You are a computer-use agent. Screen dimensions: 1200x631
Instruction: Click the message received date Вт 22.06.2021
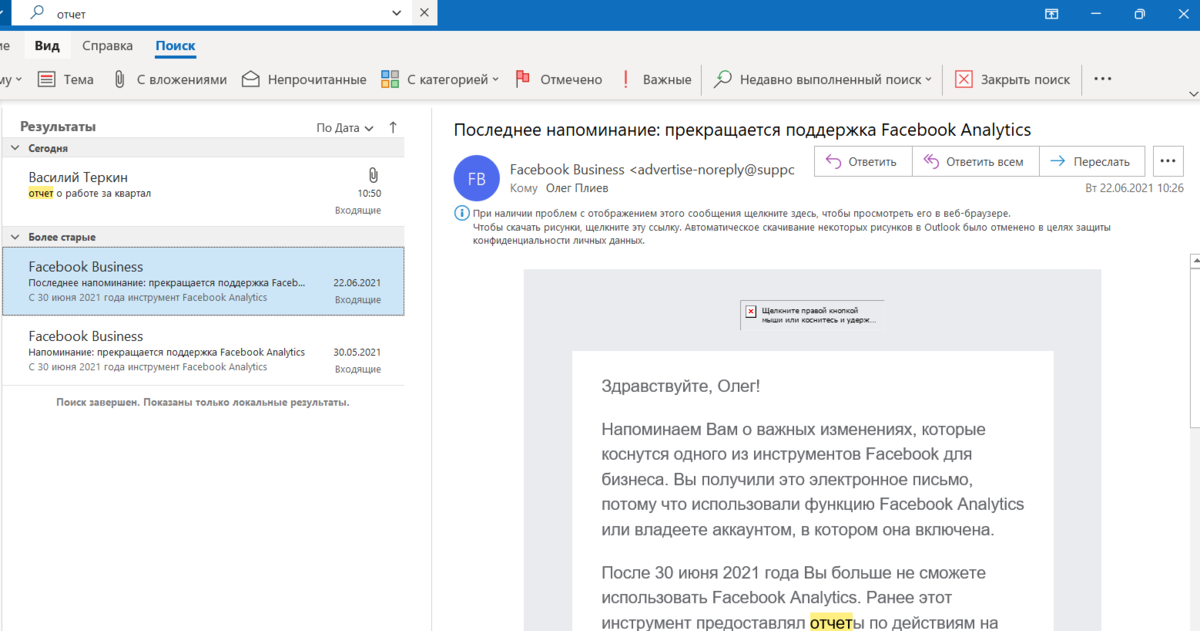tap(1134, 188)
